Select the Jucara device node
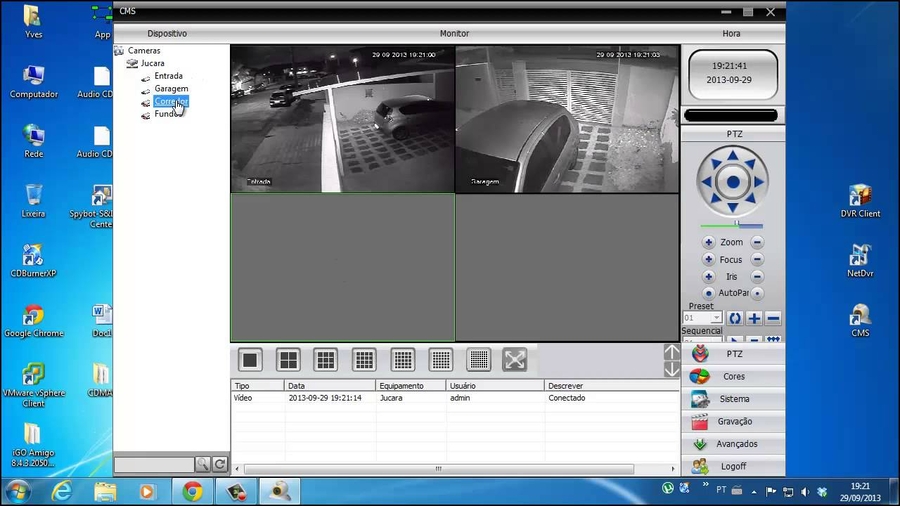Viewport: 900px width, 506px height. (x=152, y=63)
